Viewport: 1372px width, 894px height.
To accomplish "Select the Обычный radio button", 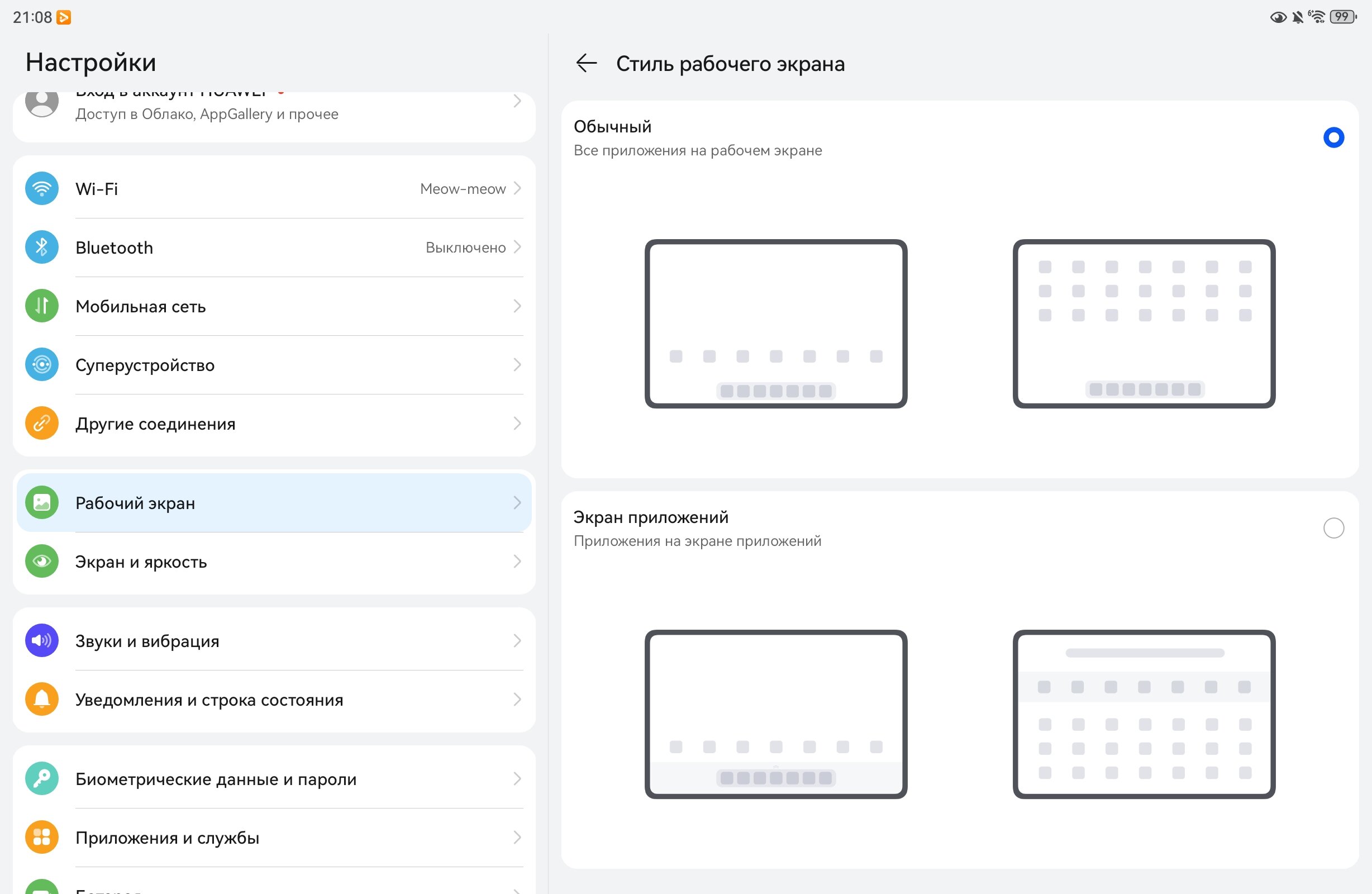I will pos(1333,137).
